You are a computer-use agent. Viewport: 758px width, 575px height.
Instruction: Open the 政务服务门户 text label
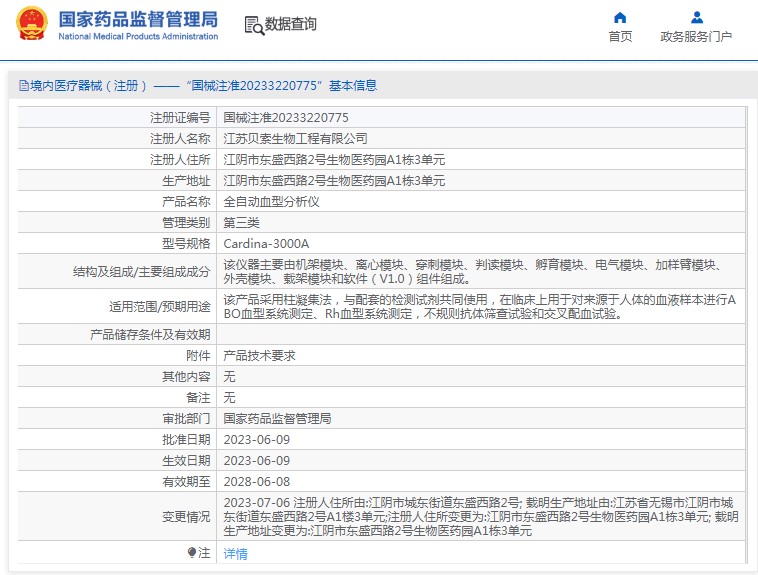(696, 37)
